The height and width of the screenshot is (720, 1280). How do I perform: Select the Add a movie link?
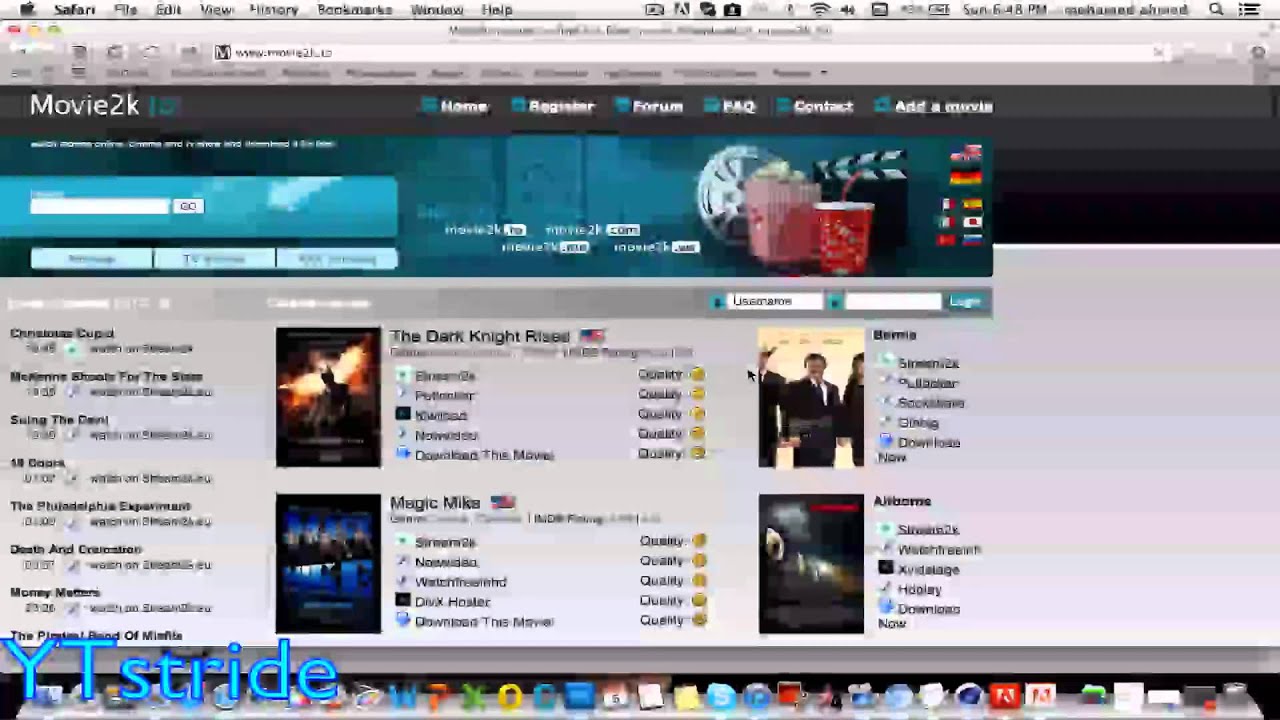tap(943, 106)
